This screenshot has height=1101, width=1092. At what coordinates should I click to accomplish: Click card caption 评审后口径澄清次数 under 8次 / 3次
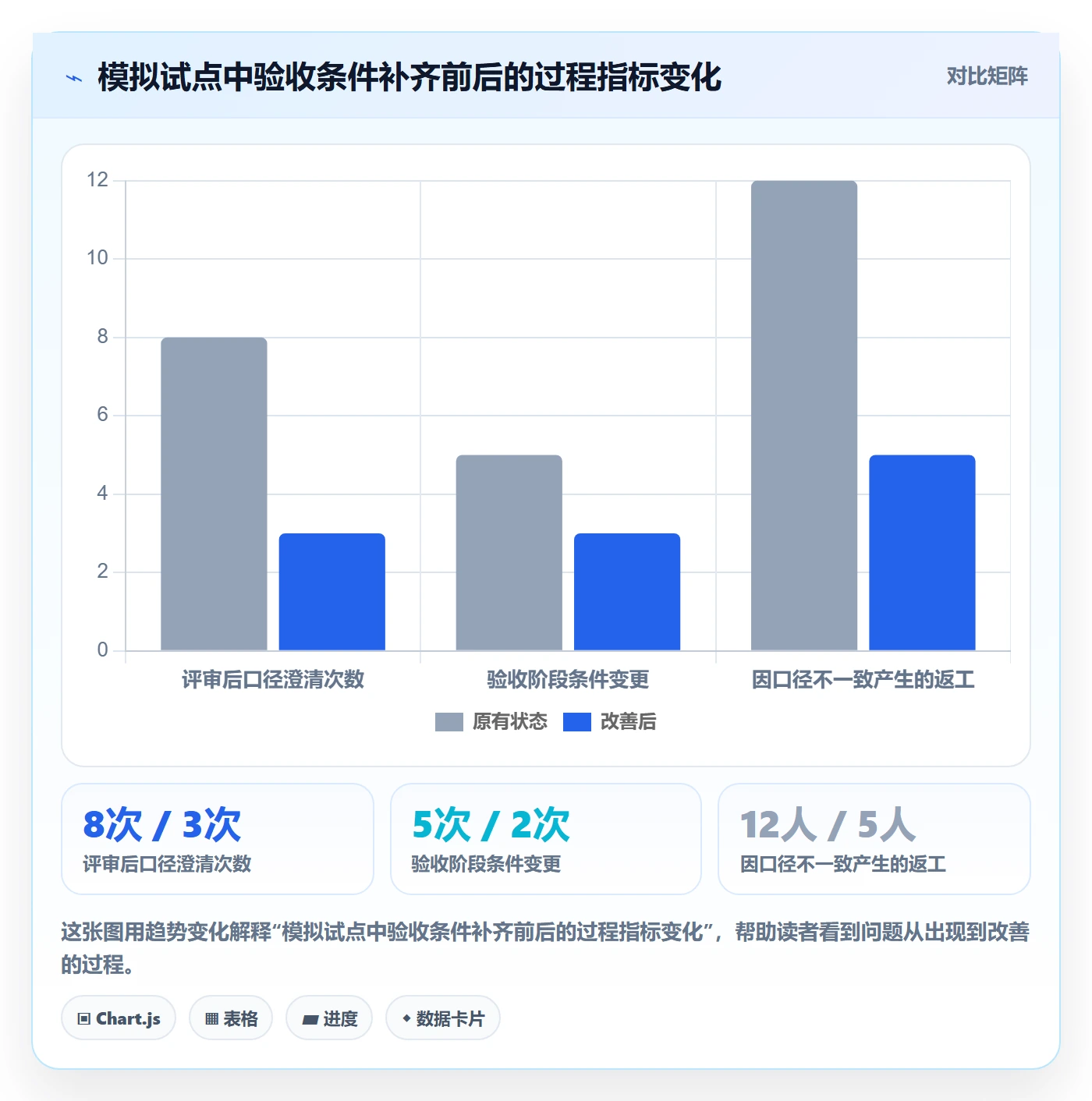point(167,864)
